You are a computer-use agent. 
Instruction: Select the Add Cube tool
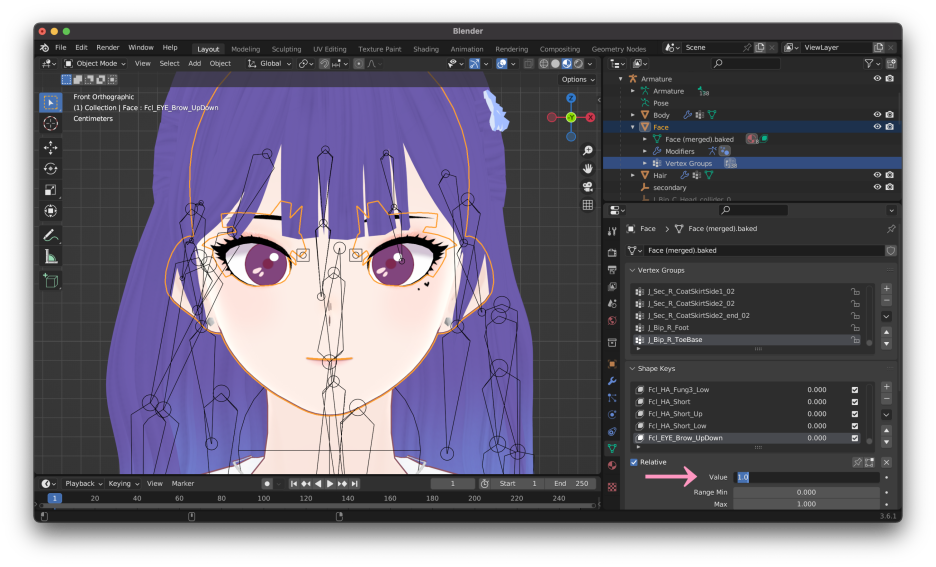tap(51, 281)
